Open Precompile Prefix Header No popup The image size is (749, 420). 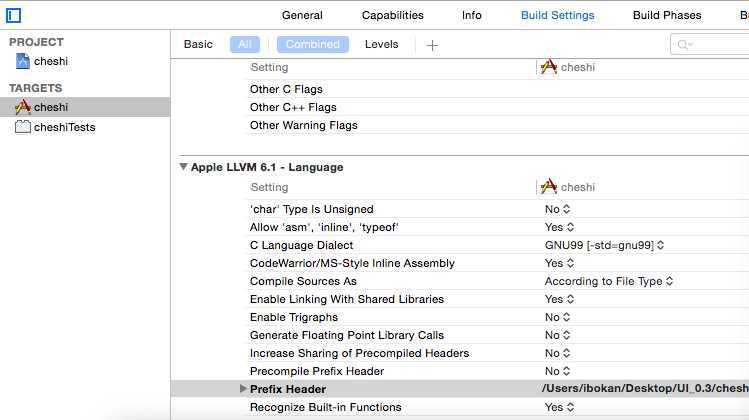(557, 371)
